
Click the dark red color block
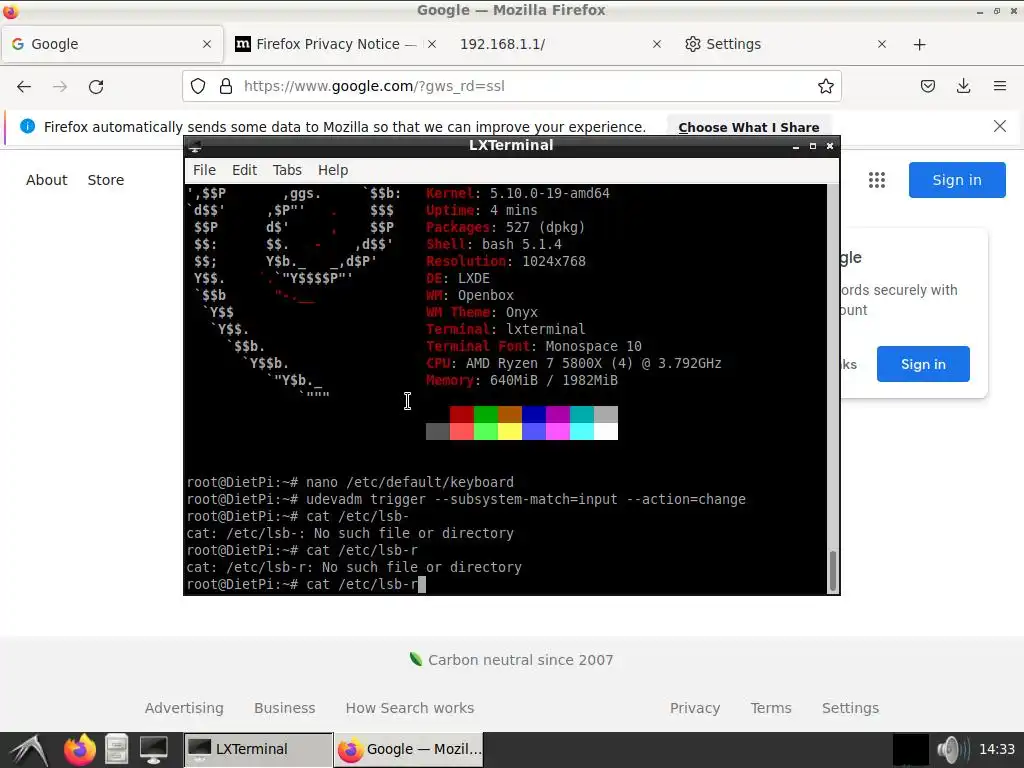click(x=461, y=414)
